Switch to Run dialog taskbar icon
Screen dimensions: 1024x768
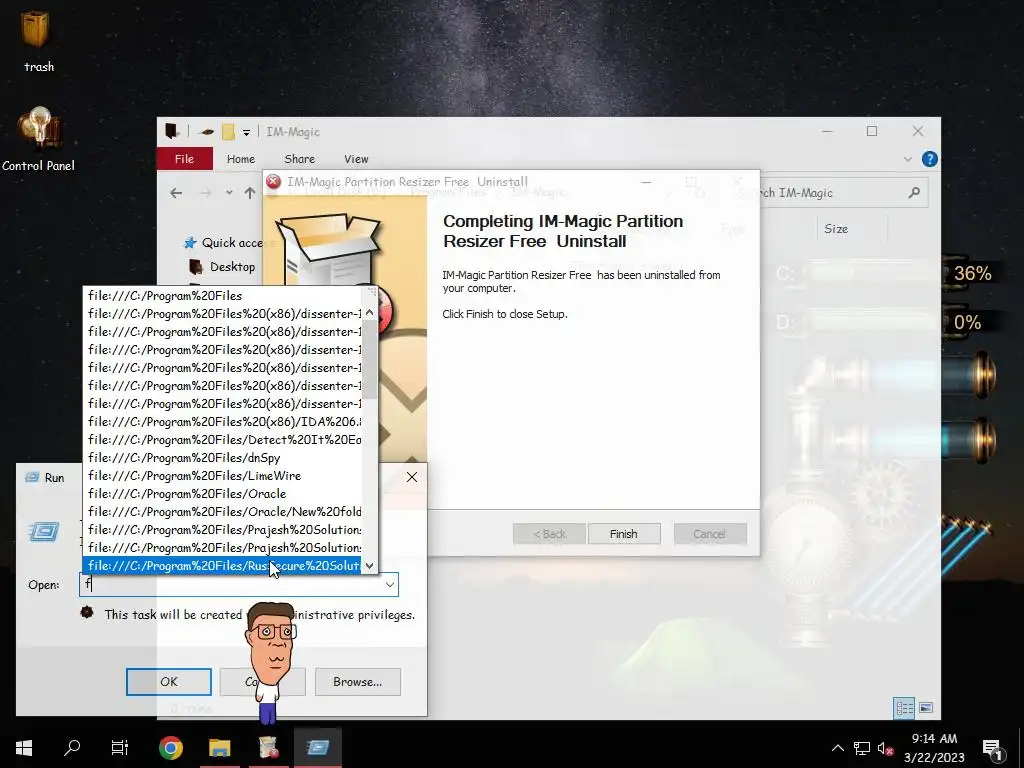click(317, 748)
